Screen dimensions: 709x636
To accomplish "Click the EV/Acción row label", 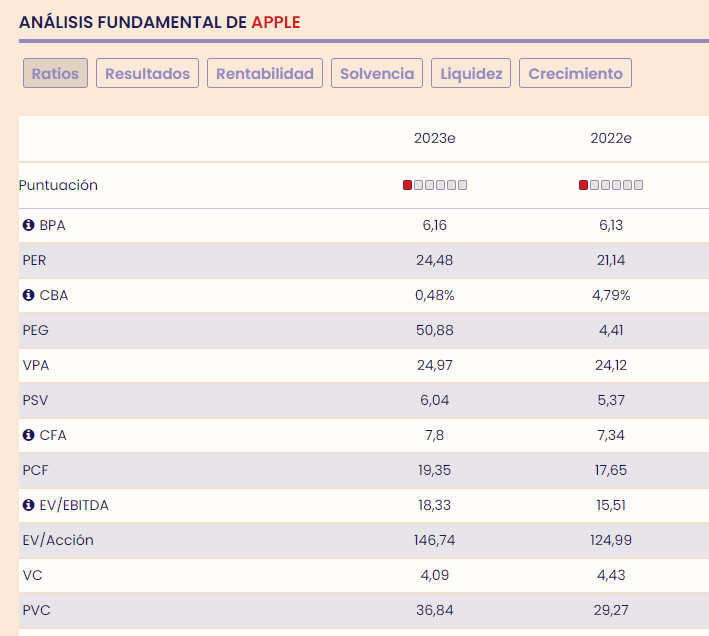I will [x=58, y=540].
